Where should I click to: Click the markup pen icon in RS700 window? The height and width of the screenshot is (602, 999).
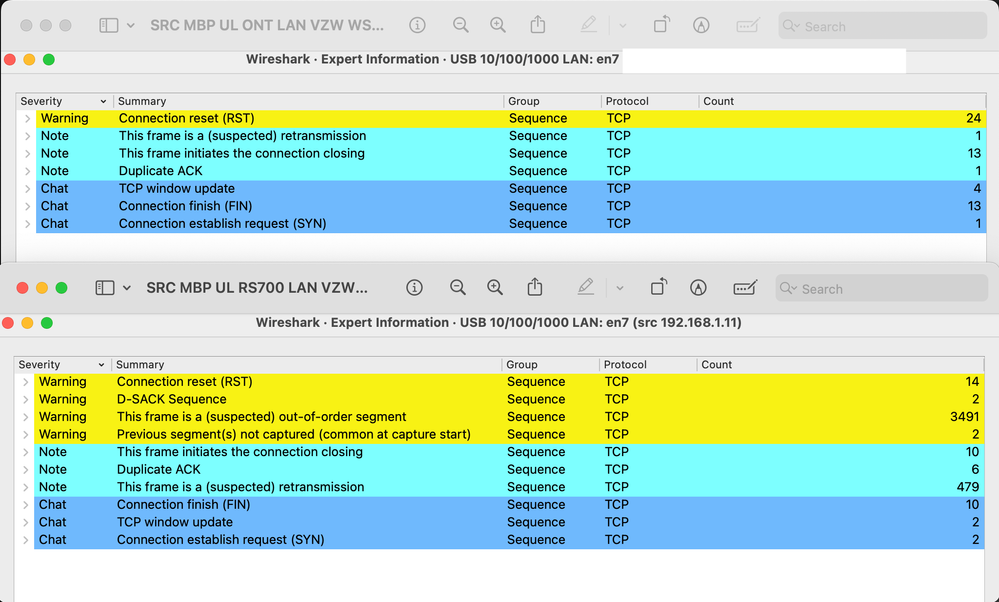tap(586, 288)
